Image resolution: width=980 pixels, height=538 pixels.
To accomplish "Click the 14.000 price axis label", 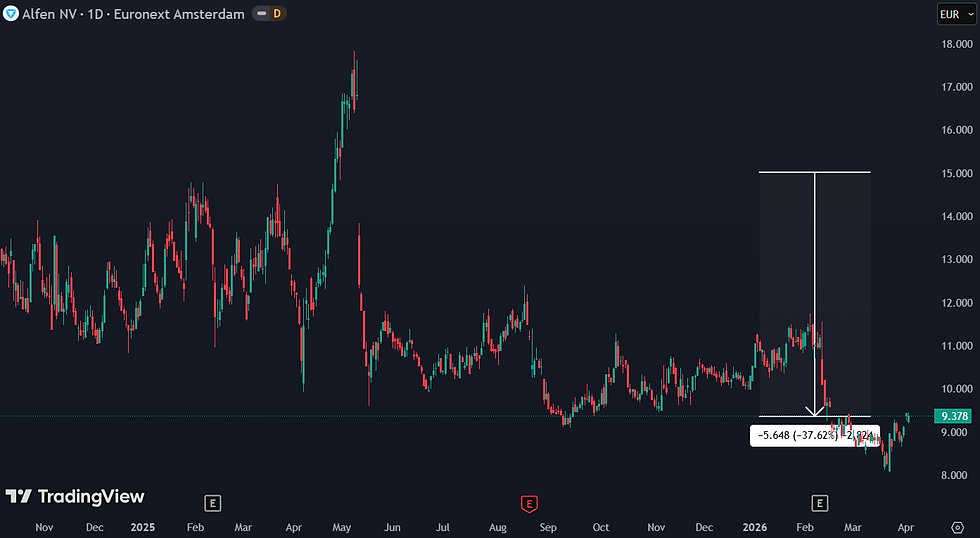I will 957,216.
